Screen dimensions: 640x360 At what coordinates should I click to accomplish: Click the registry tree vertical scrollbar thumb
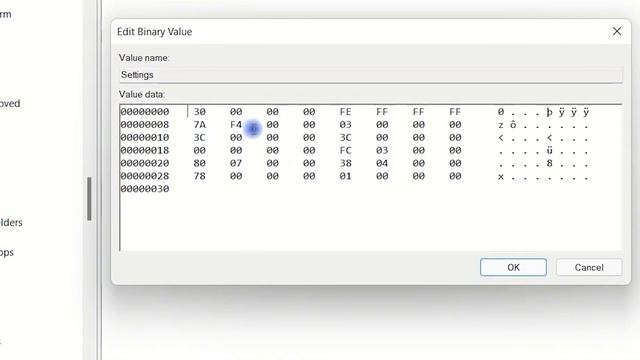89,199
